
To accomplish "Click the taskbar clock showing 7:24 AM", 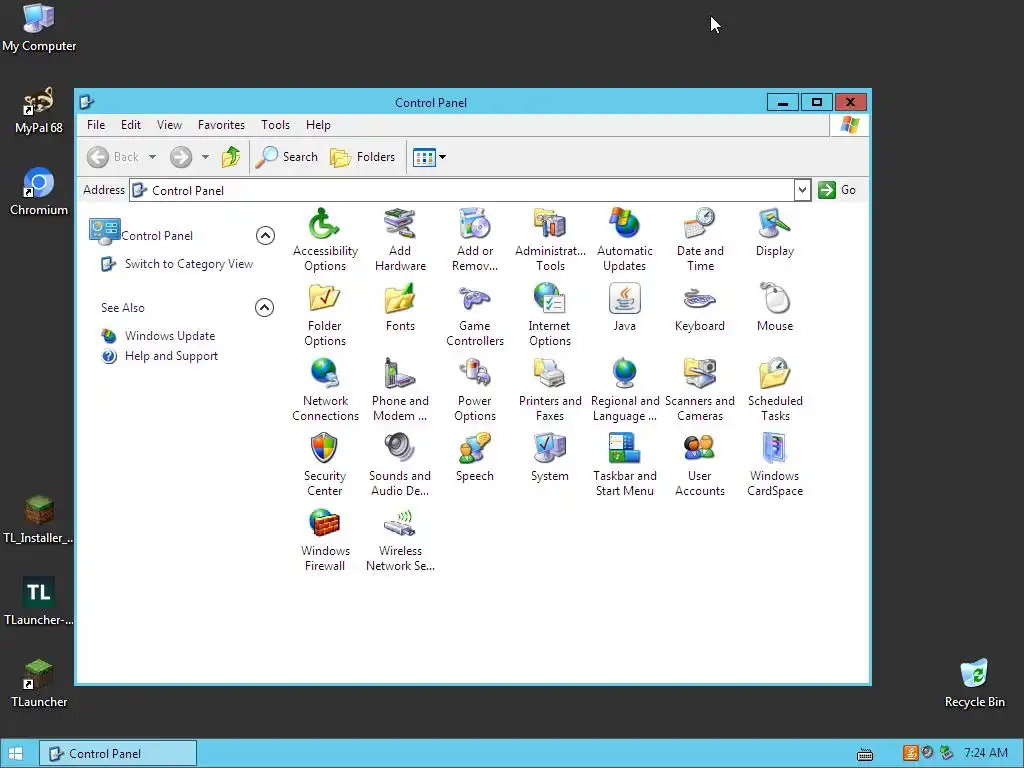I will (x=985, y=753).
